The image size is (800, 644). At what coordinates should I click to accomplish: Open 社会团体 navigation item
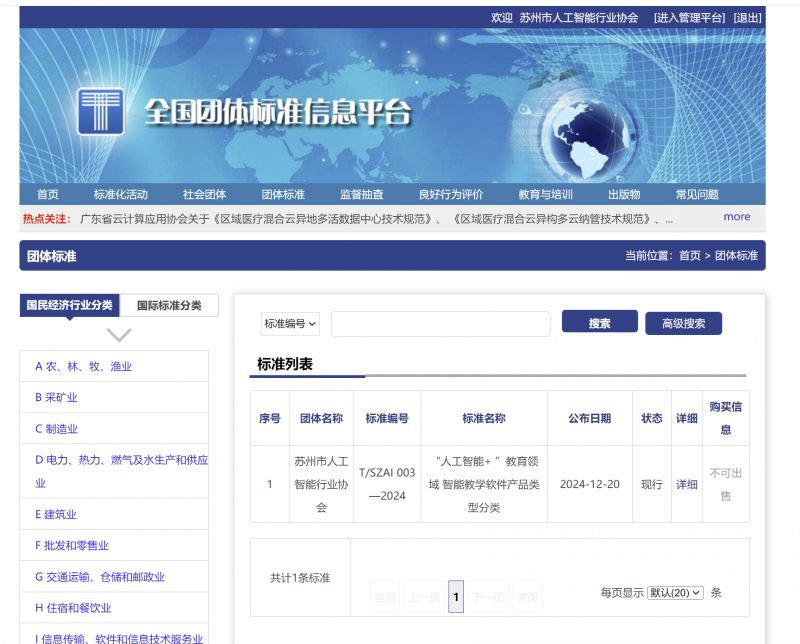click(204, 194)
